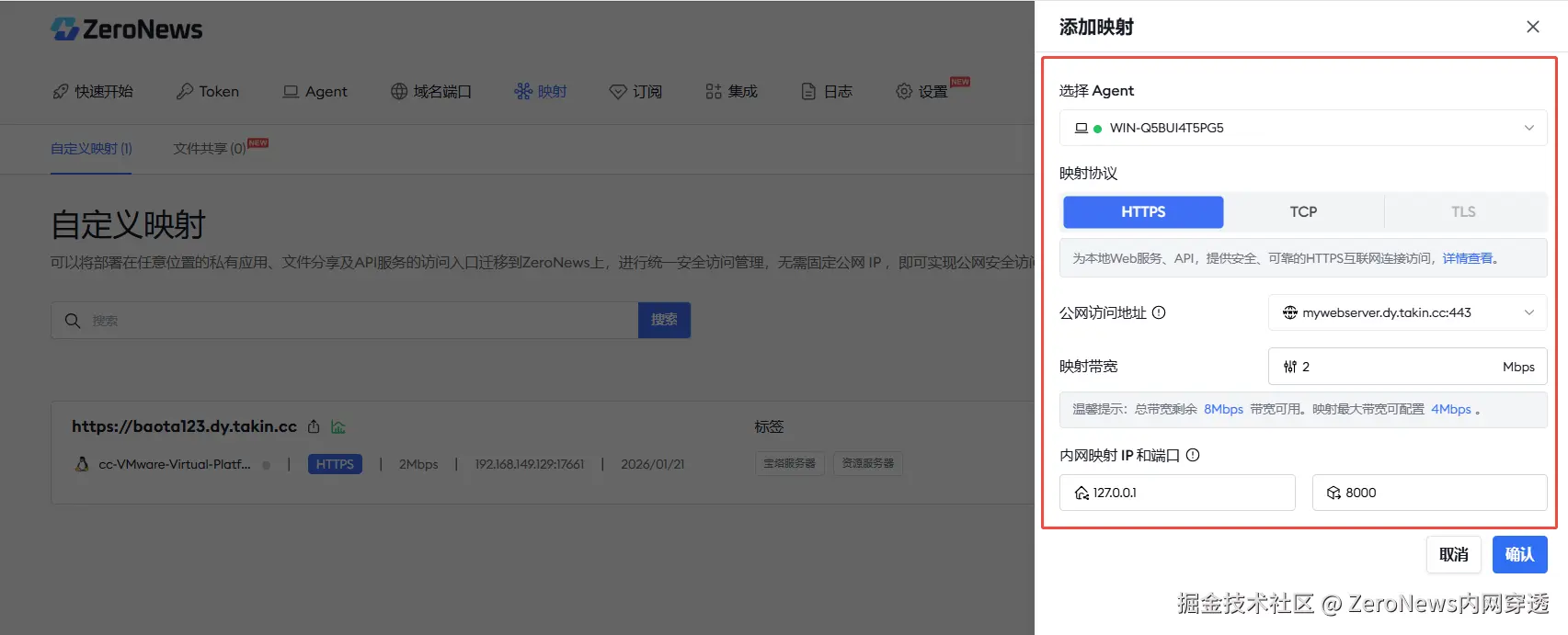This screenshot has width=1568, height=635.
Task: Open the Agent page in navigation
Action: [315, 91]
